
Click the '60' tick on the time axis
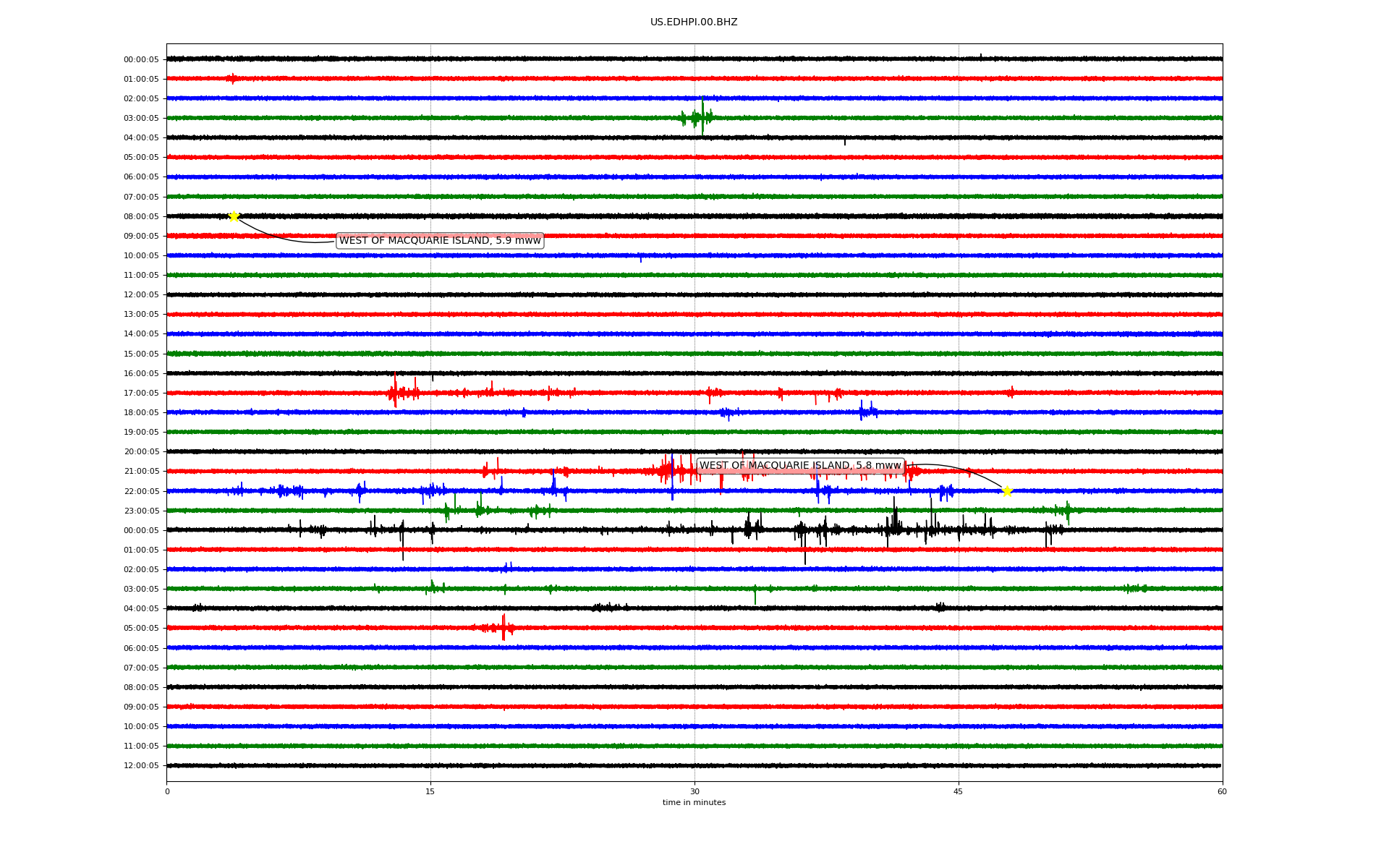(1222, 791)
